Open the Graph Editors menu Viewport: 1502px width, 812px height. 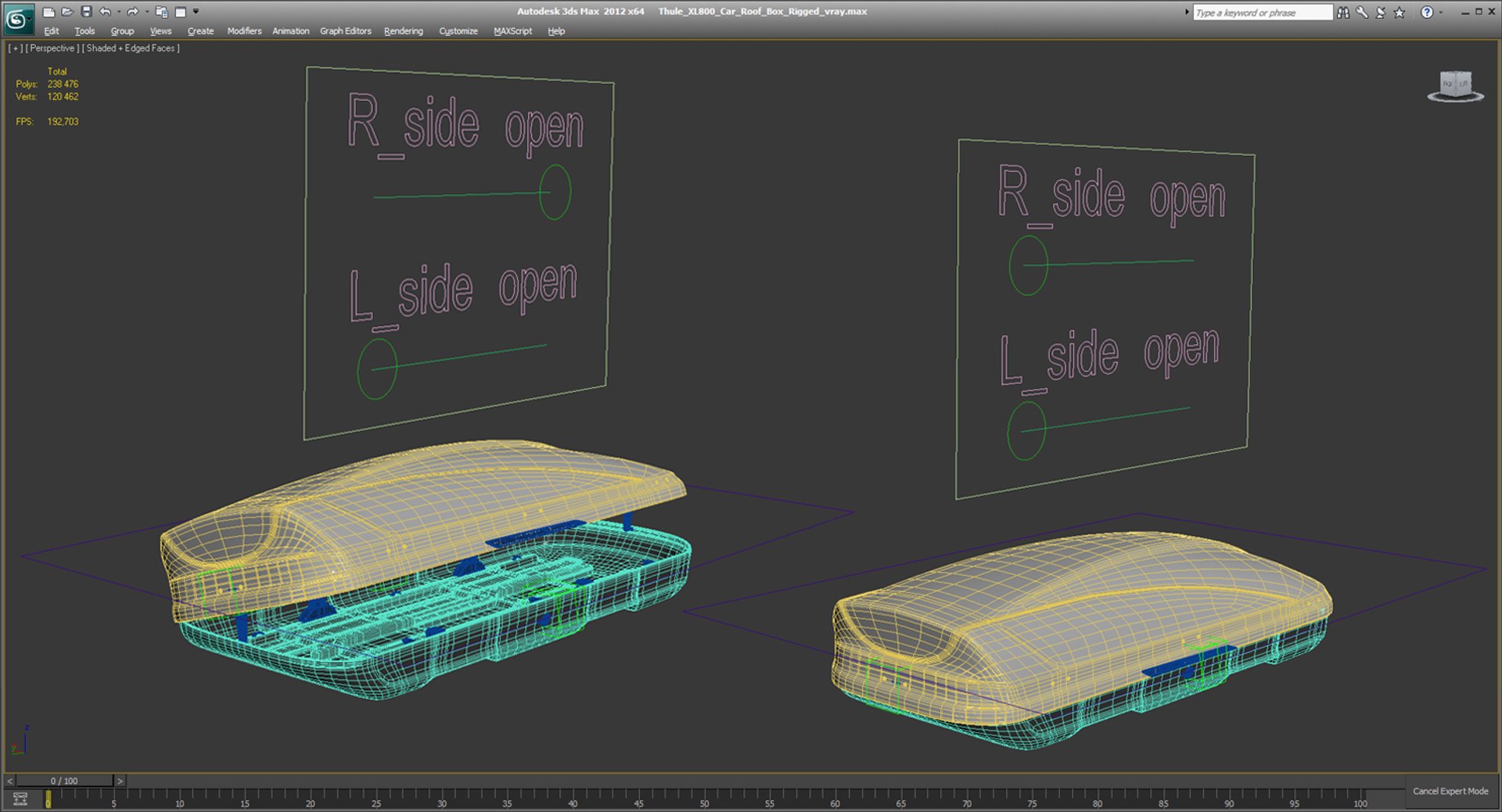click(345, 31)
